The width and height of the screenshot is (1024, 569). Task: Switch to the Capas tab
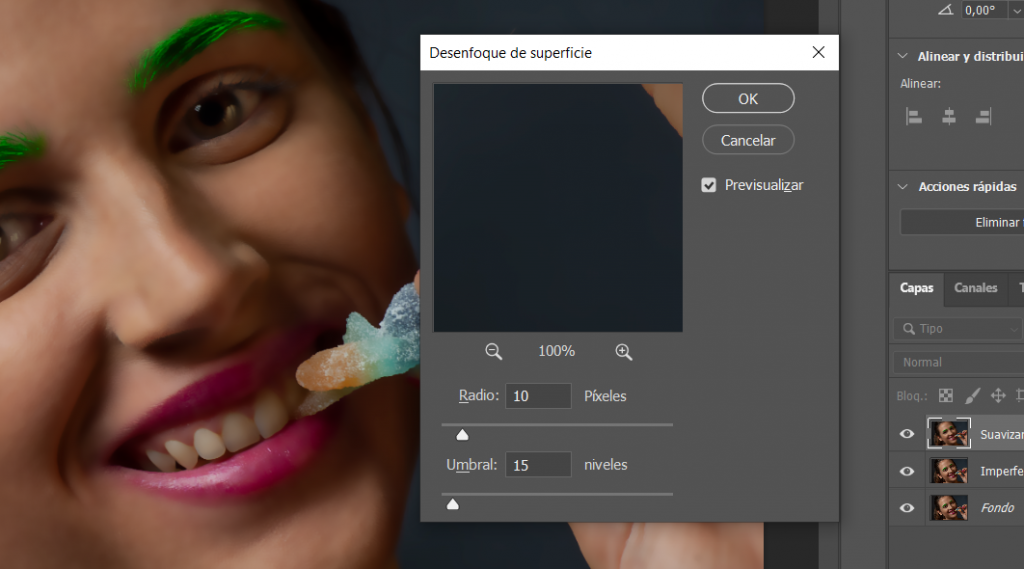pos(916,288)
